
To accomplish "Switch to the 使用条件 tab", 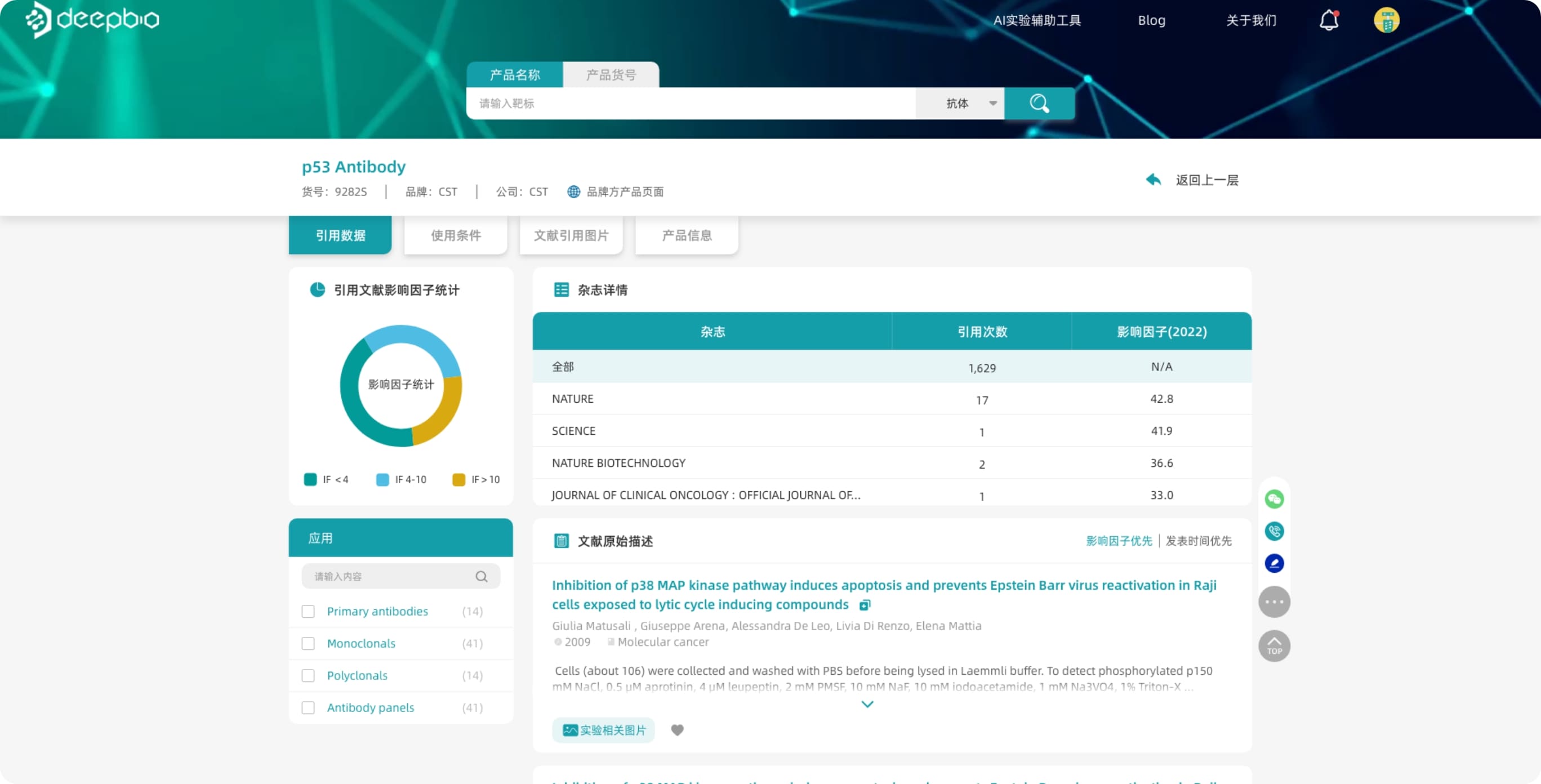I will click(456, 235).
